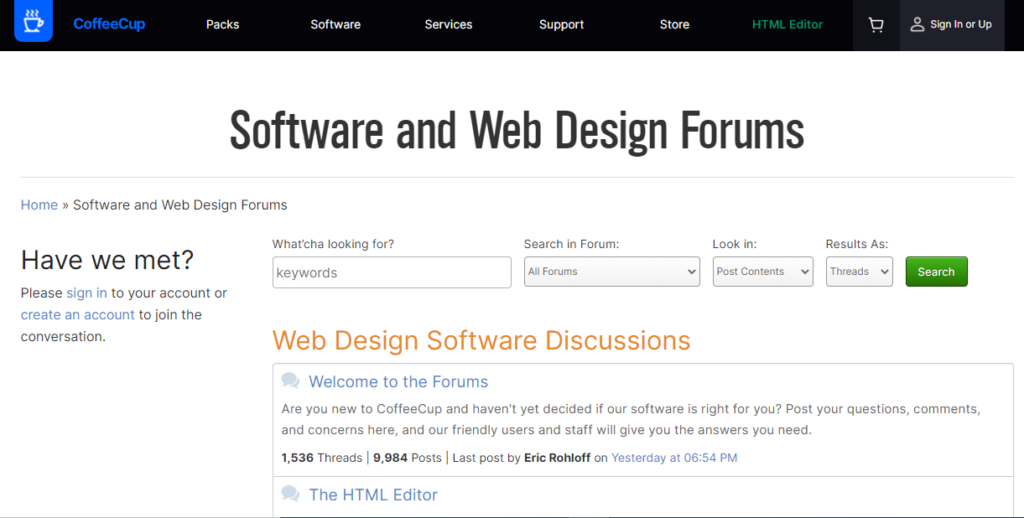Click the Have we met? heading

click(107, 260)
